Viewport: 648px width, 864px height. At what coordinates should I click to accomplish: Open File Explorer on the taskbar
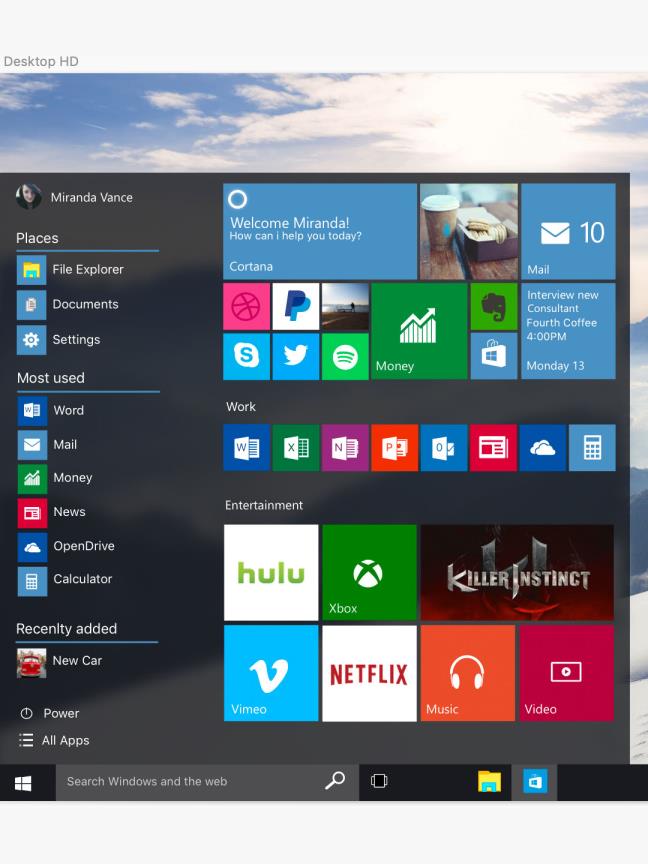(x=489, y=781)
